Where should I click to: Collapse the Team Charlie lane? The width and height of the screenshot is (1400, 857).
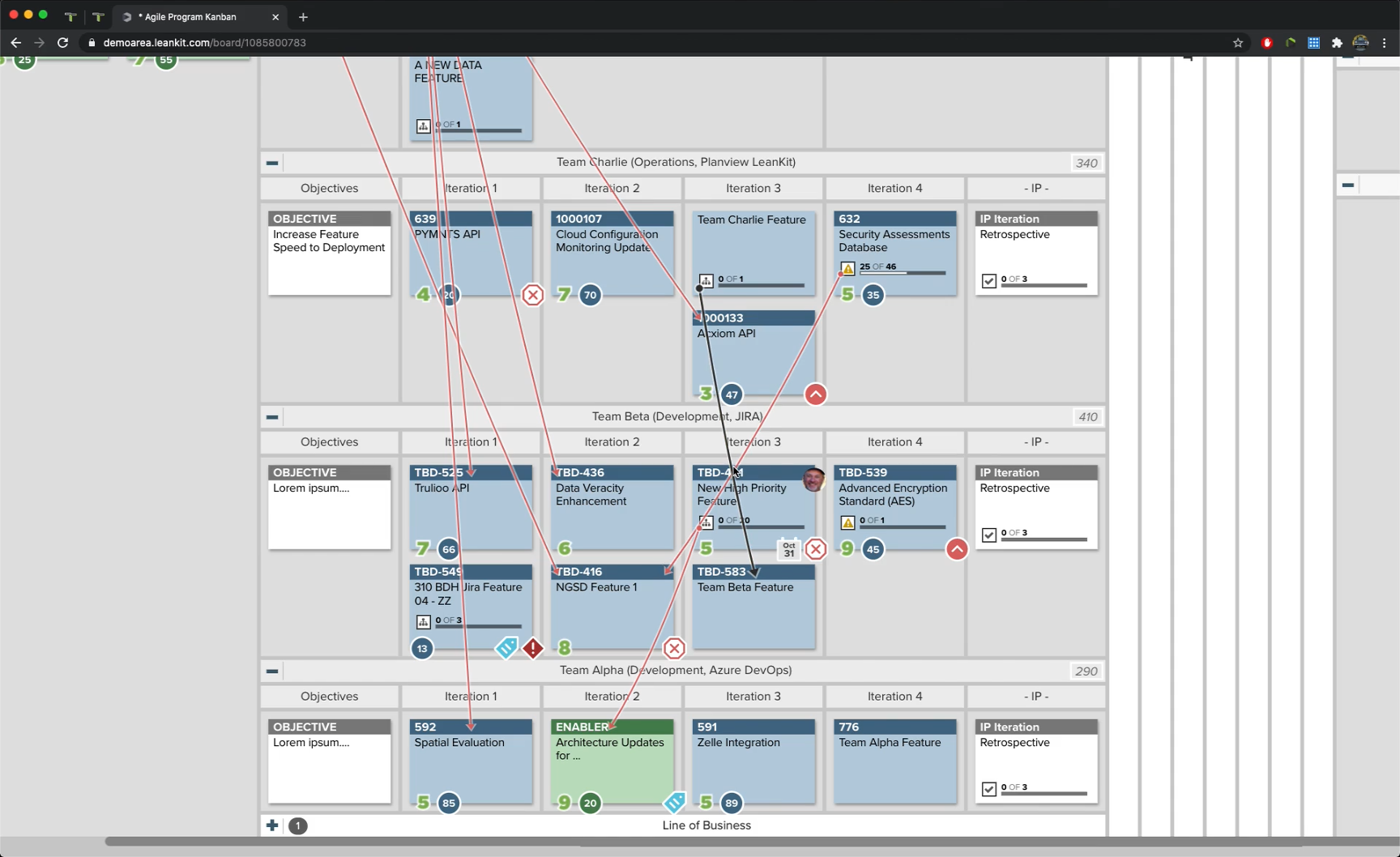(x=272, y=163)
